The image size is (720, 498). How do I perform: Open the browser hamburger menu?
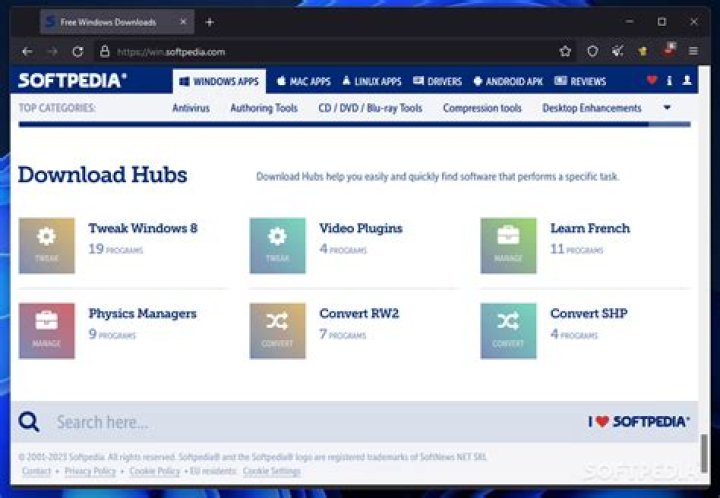(693, 51)
